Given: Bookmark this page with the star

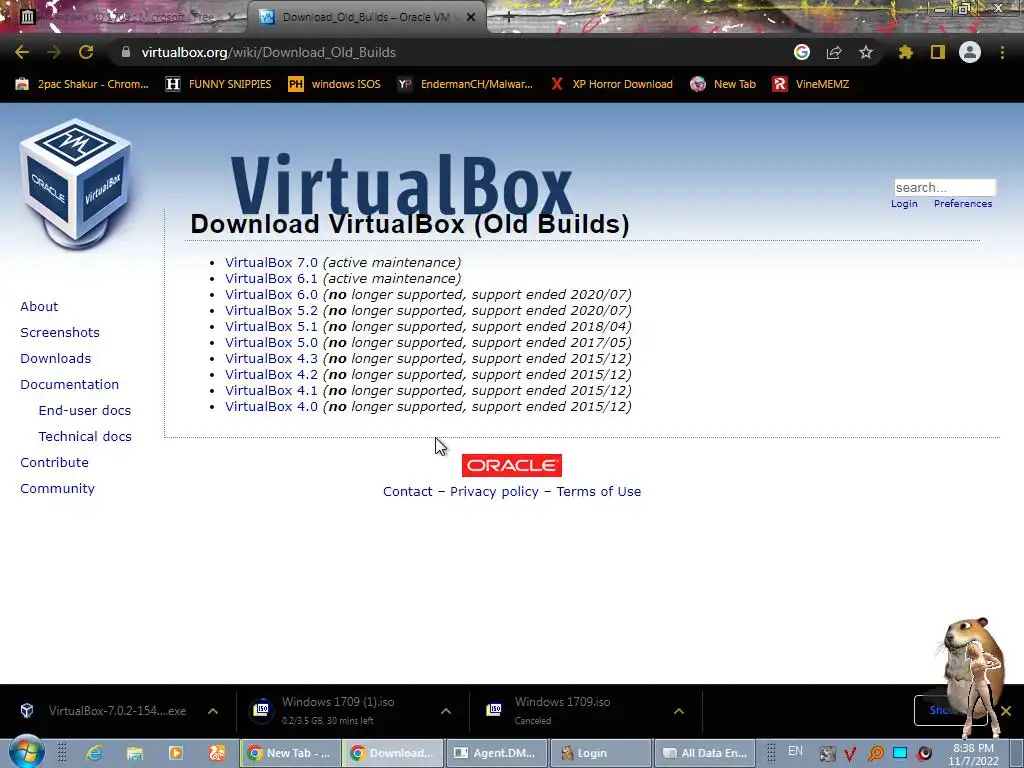Looking at the screenshot, I should pos(866,52).
